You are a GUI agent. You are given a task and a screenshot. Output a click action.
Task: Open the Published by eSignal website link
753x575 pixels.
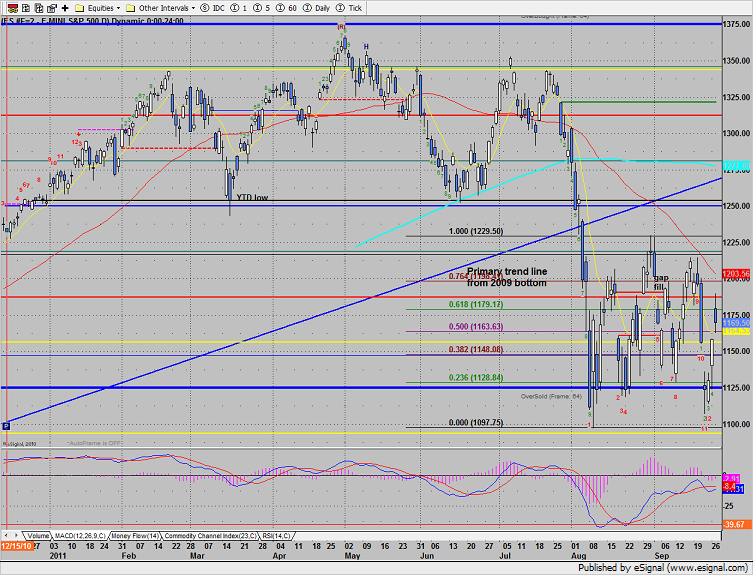(x=662, y=568)
